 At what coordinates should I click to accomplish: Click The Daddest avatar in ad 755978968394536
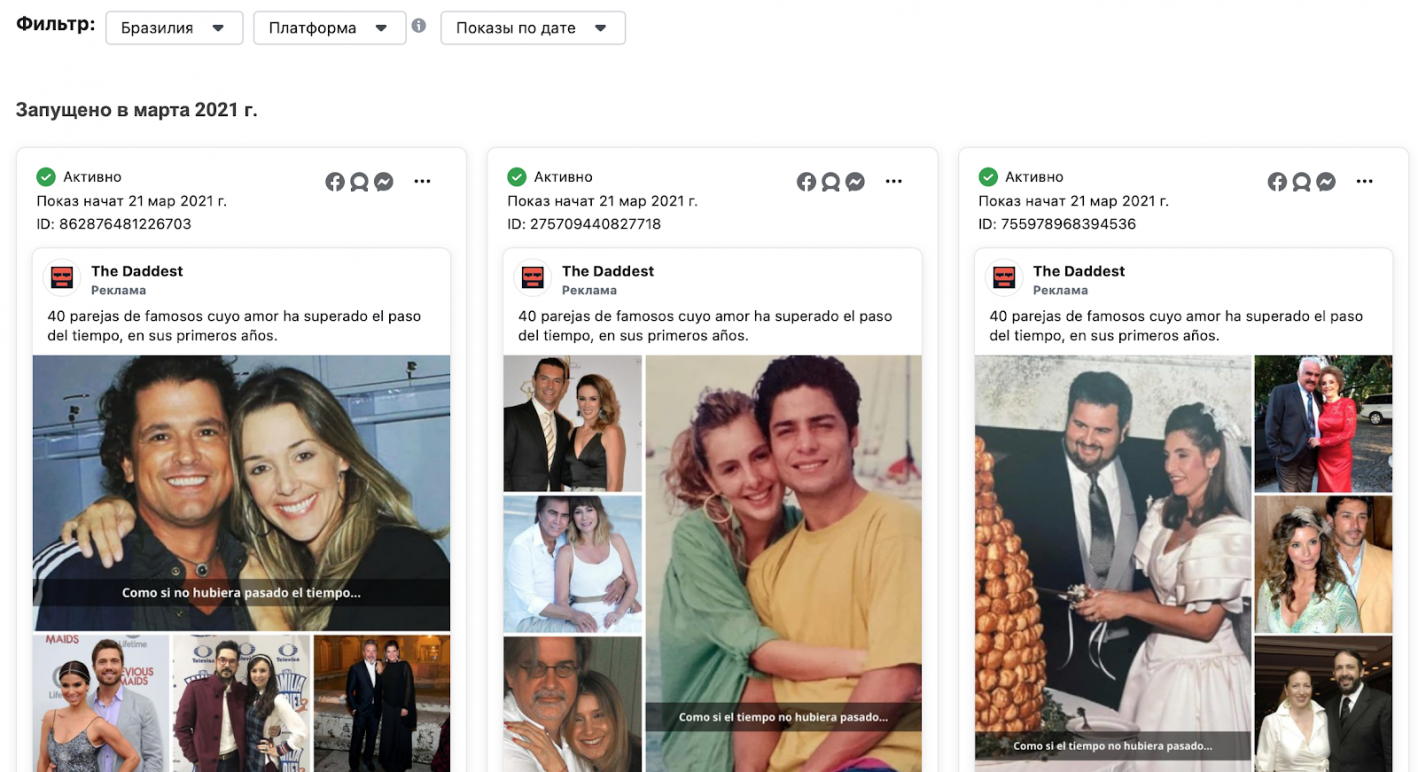tap(1004, 278)
